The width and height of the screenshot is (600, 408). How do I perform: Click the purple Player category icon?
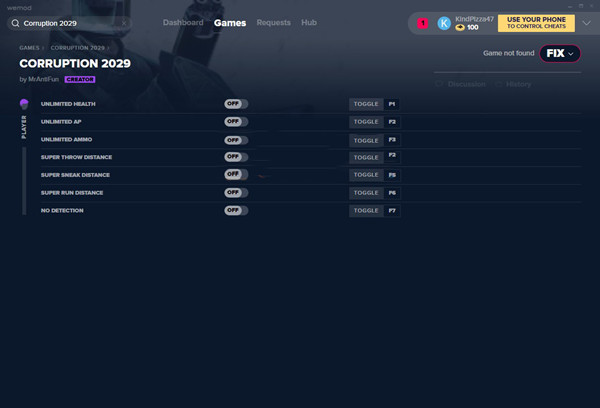coord(24,104)
